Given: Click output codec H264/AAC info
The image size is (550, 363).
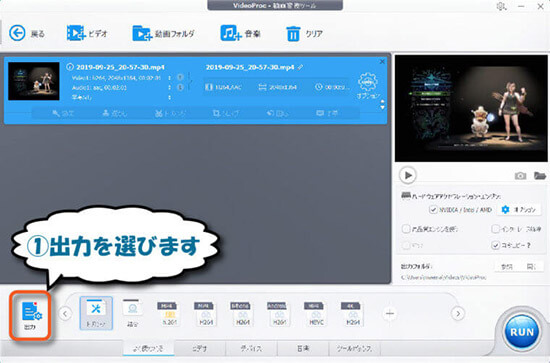Looking at the screenshot, I should [223, 87].
